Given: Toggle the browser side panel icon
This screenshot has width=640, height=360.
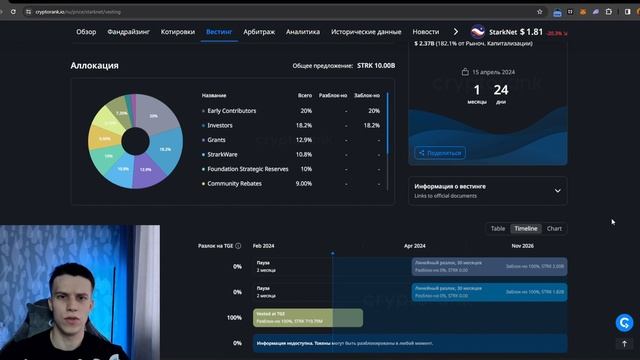Looking at the screenshot, I should pyautogui.click(x=627, y=12).
